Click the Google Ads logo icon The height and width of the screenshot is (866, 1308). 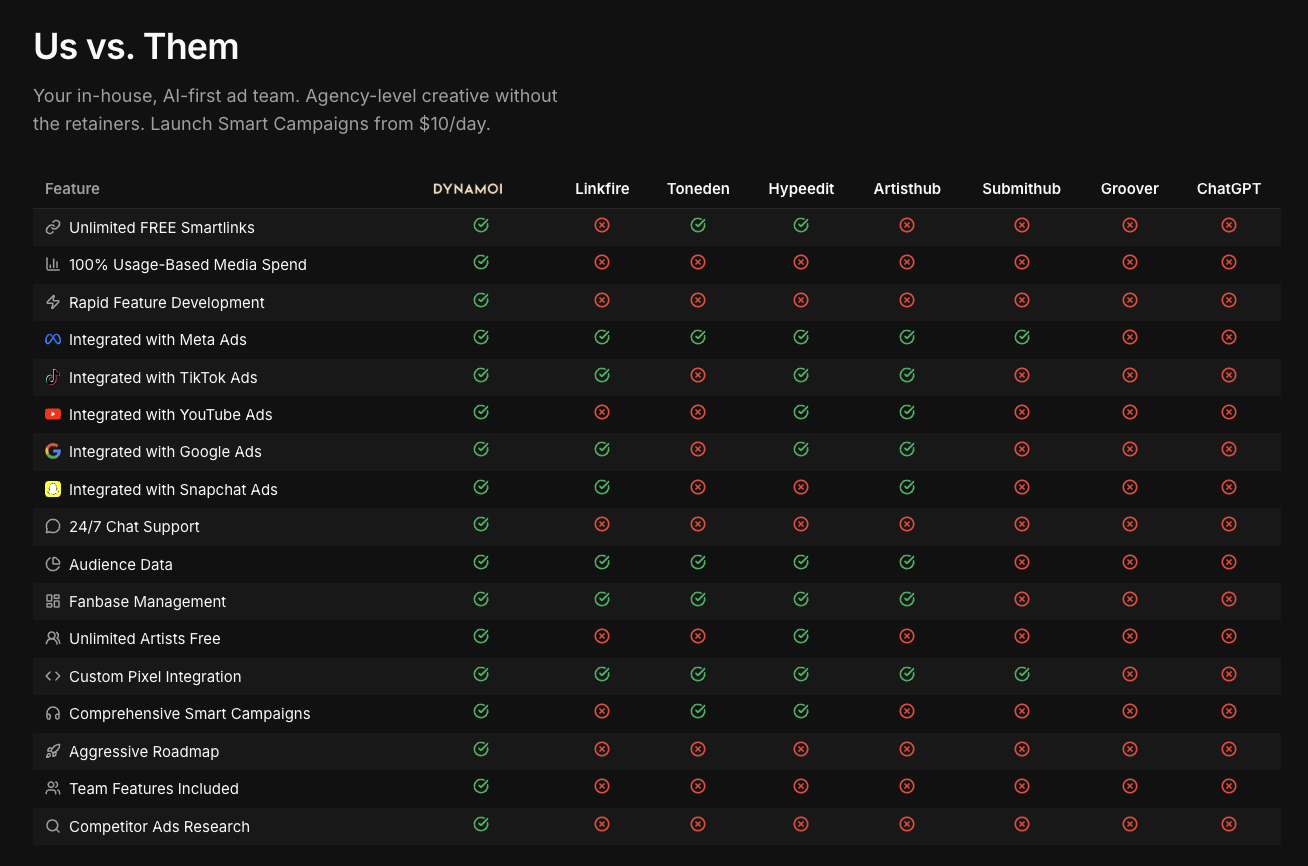[x=52, y=451]
